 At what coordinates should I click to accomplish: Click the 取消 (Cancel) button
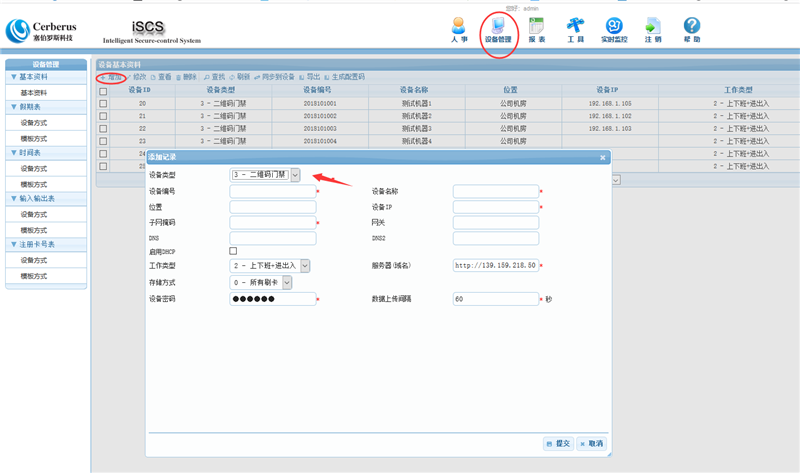point(592,443)
